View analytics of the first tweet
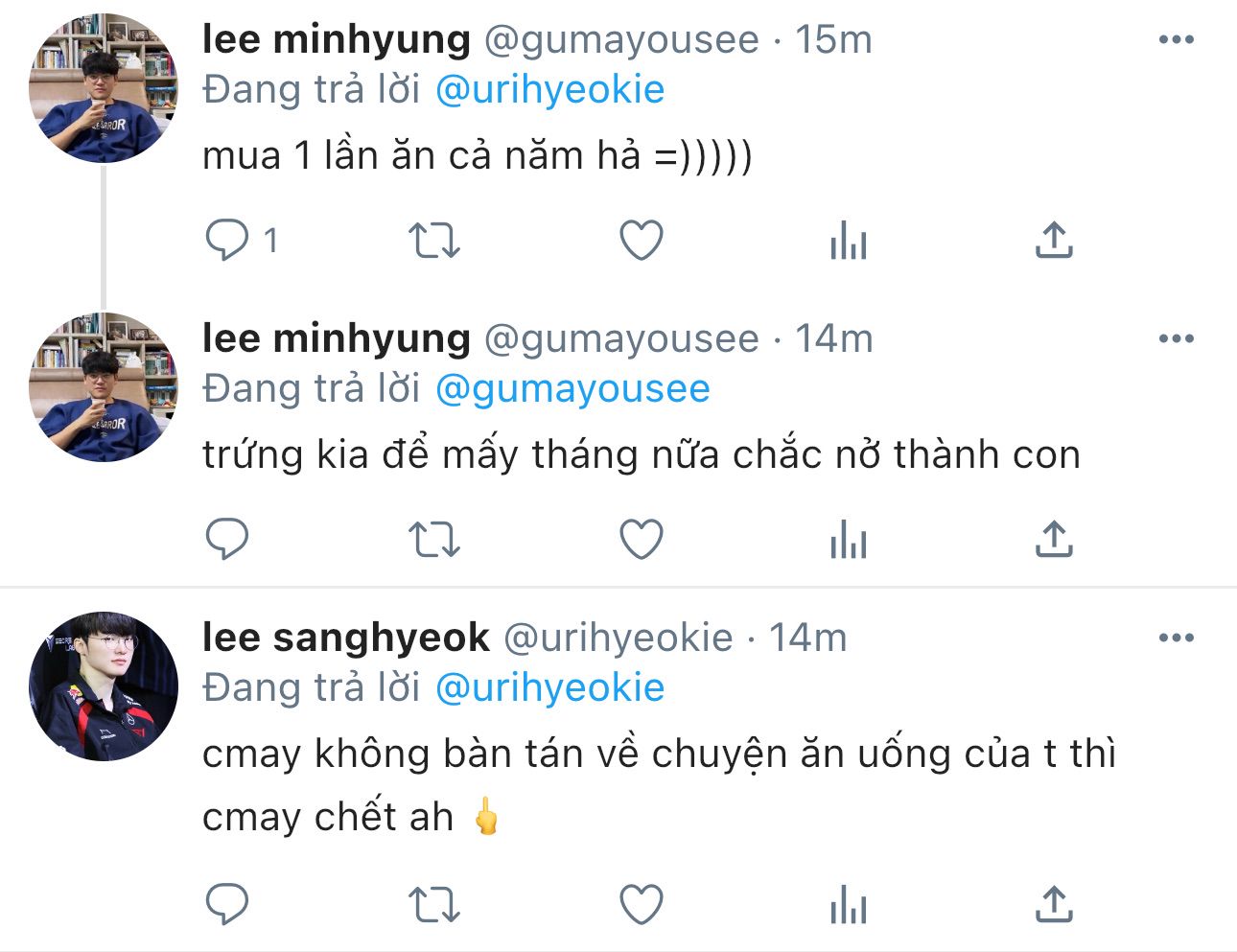Image resolution: width=1237 pixels, height=952 pixels. tap(849, 241)
